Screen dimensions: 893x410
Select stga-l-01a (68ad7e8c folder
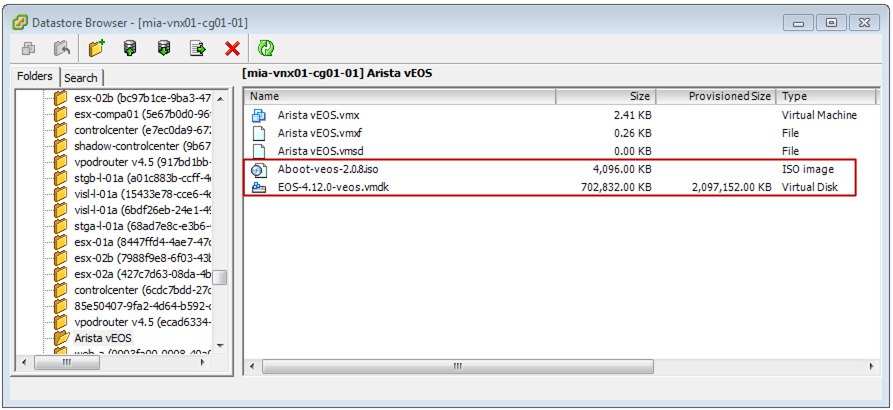tap(143, 226)
